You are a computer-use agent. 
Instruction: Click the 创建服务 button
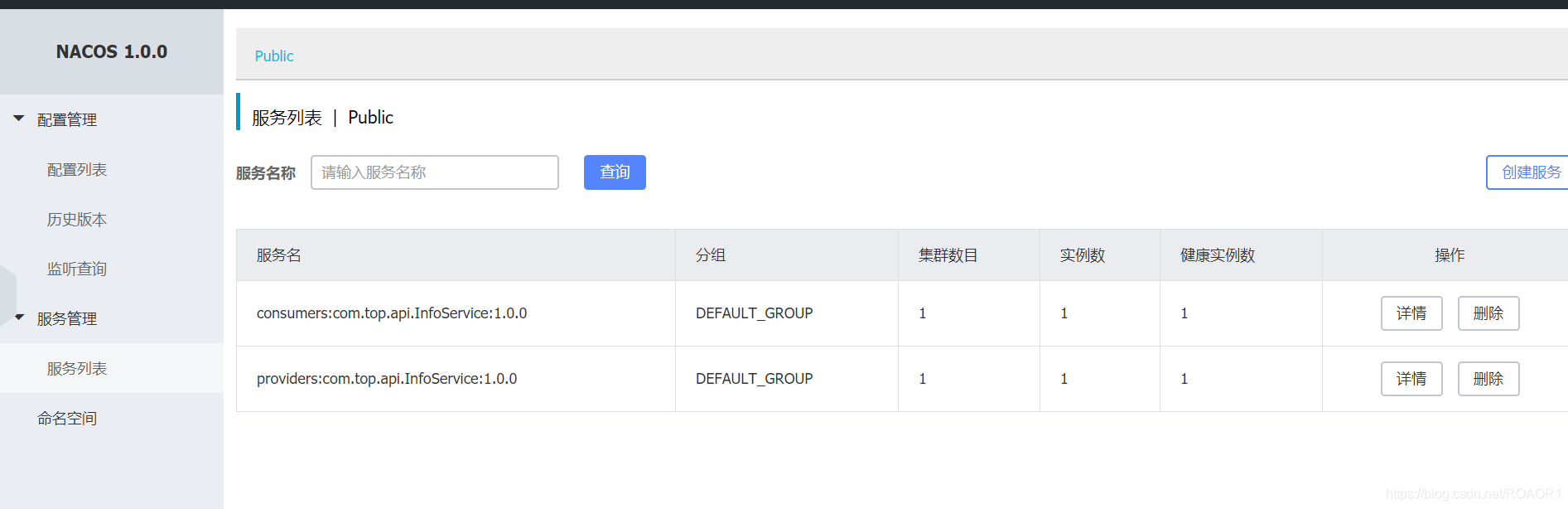1529,172
